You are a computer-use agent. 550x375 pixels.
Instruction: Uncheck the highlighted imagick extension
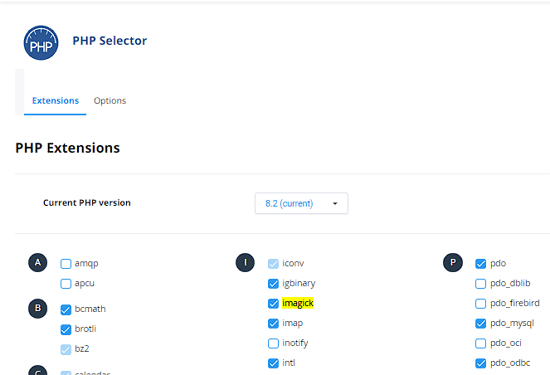tap(273, 303)
